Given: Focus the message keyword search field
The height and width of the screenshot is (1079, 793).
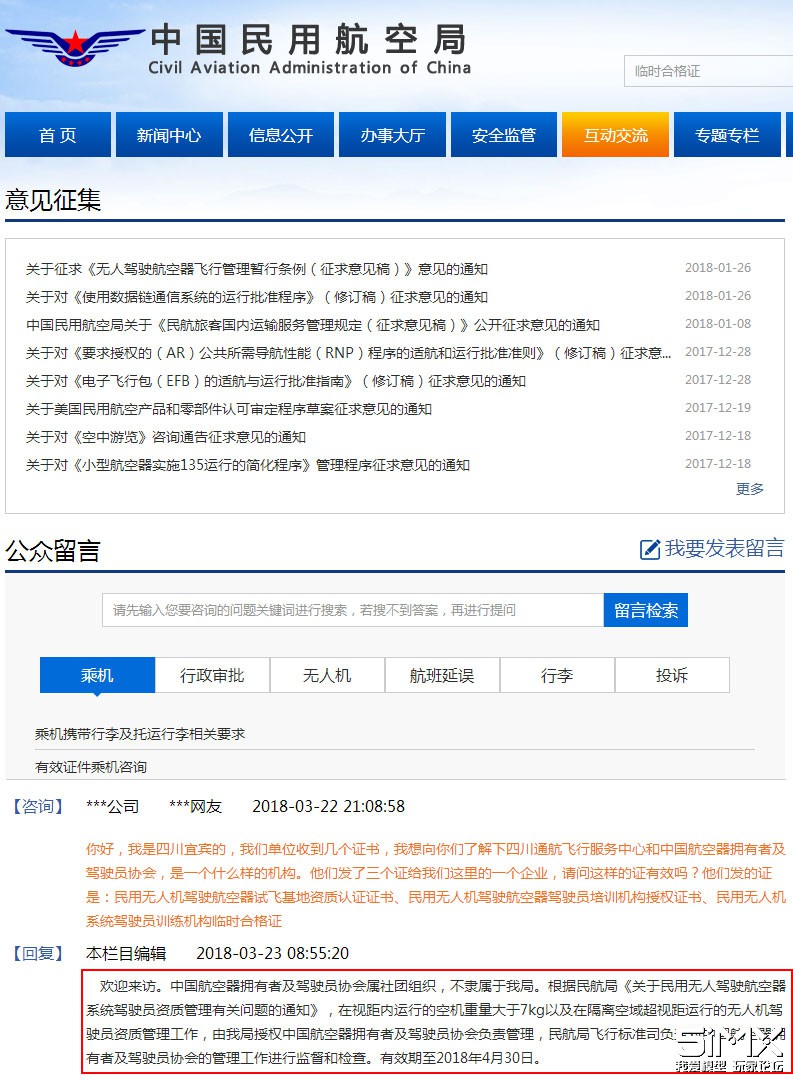Looking at the screenshot, I should point(353,610).
